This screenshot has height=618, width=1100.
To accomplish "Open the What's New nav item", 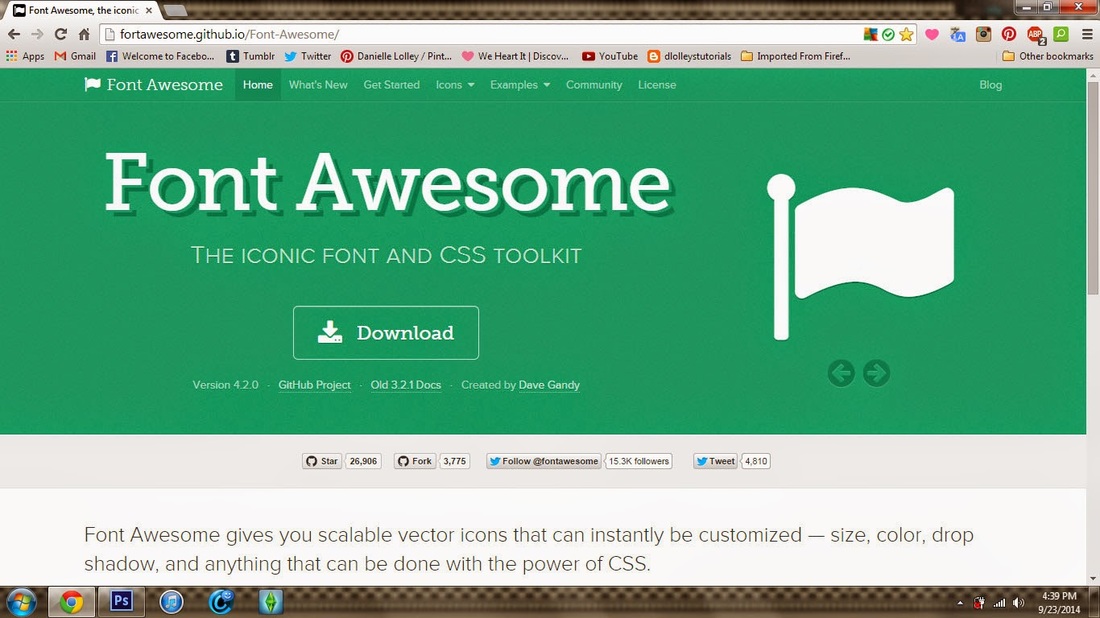I will pos(318,85).
